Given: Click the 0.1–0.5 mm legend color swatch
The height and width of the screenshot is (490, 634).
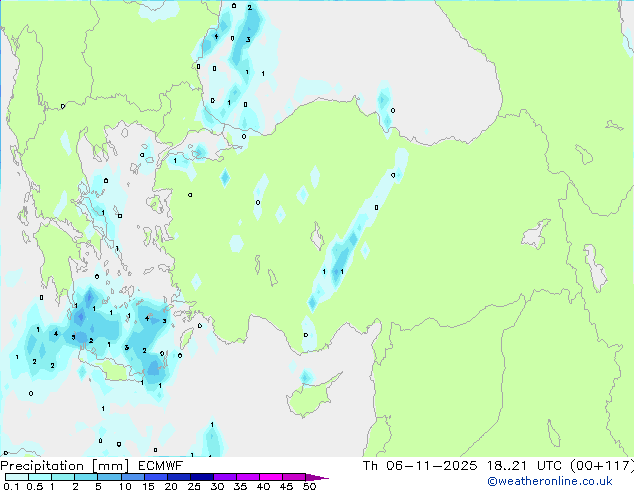Looking at the screenshot, I should click(17, 477).
